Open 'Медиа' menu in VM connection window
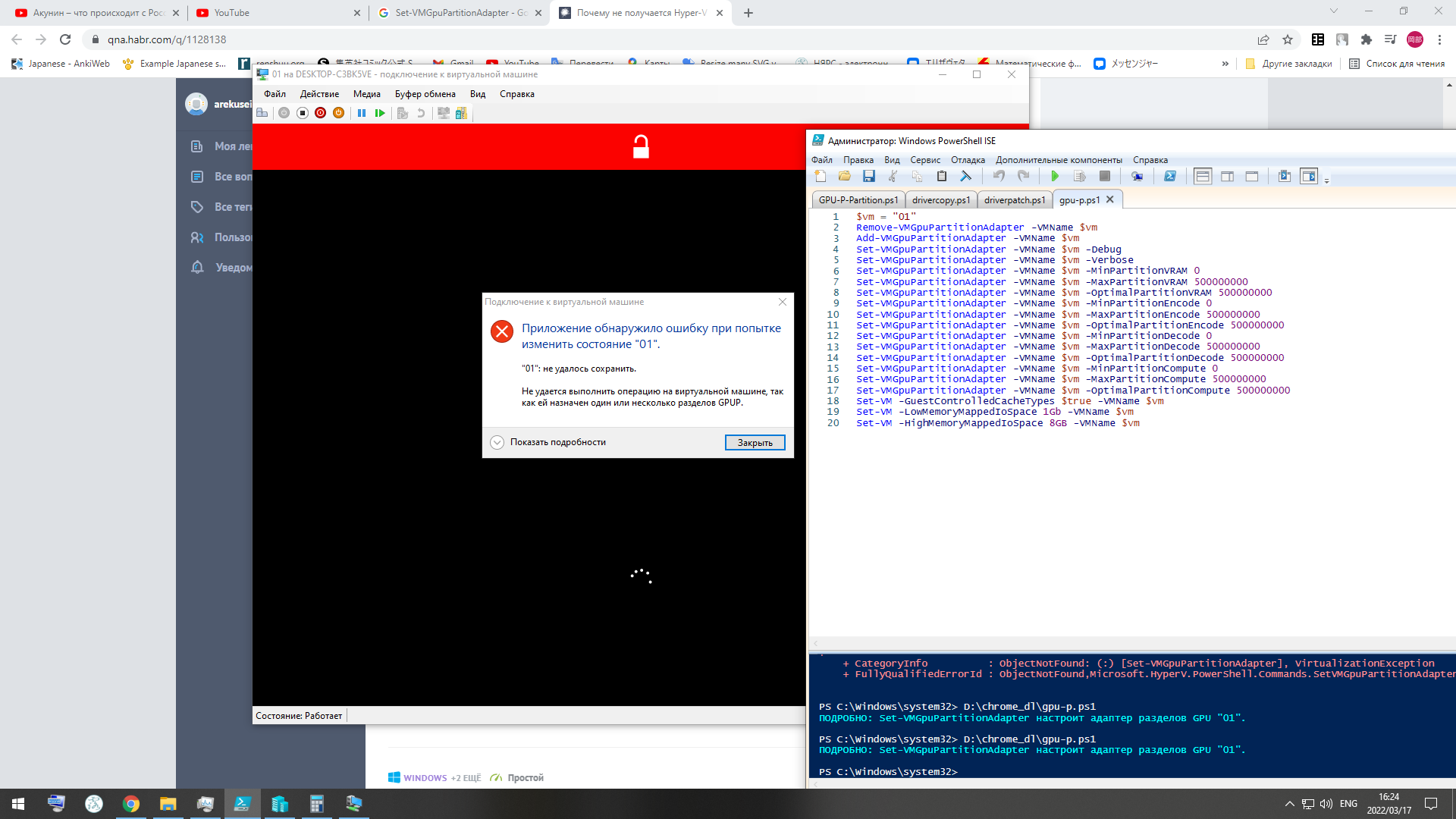Image resolution: width=1456 pixels, height=819 pixels. [x=366, y=94]
